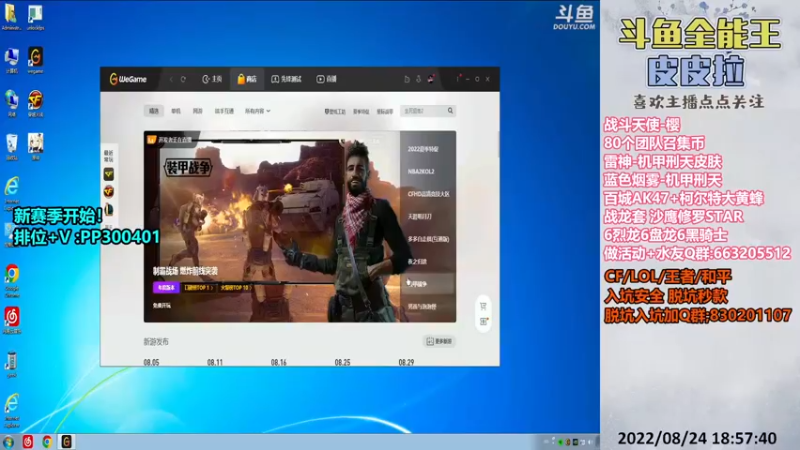This screenshot has height=450, width=800.
Task: Open first recently played game icon
Action: (109, 174)
